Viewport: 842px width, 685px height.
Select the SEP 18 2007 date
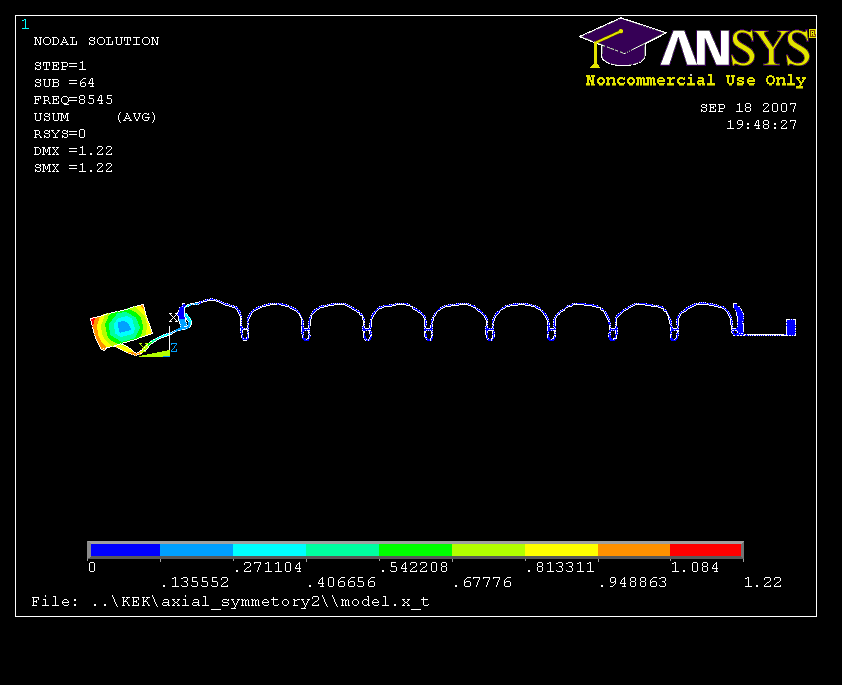[x=749, y=108]
